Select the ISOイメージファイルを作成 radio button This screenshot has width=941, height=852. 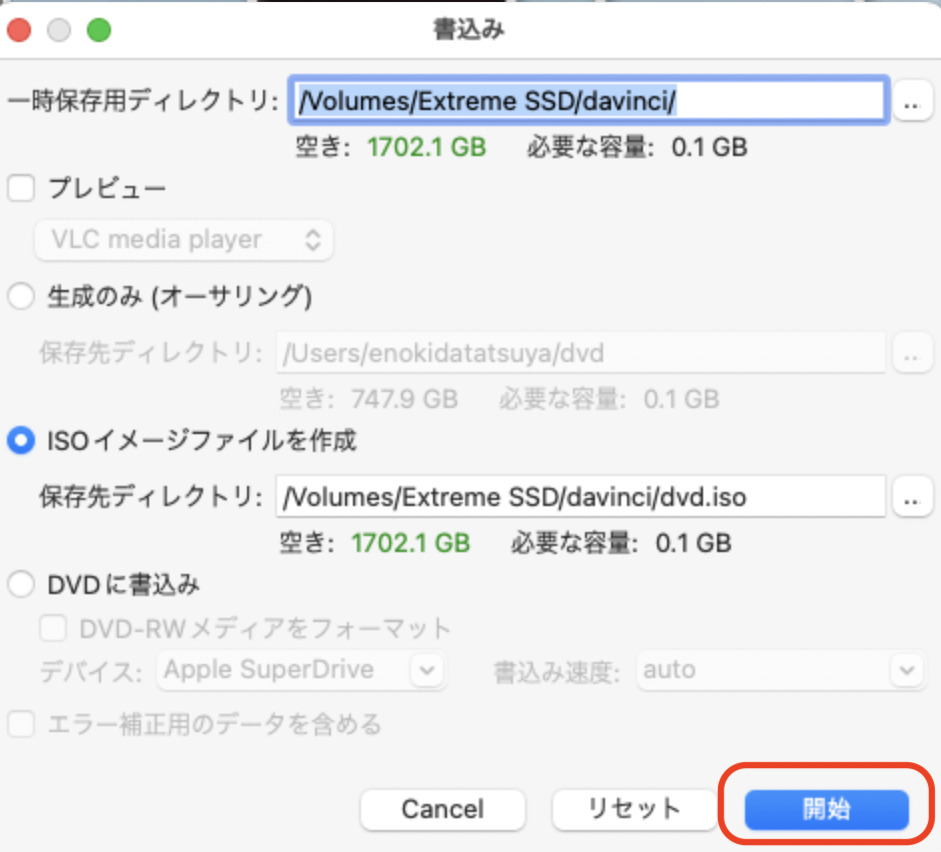point(21,441)
